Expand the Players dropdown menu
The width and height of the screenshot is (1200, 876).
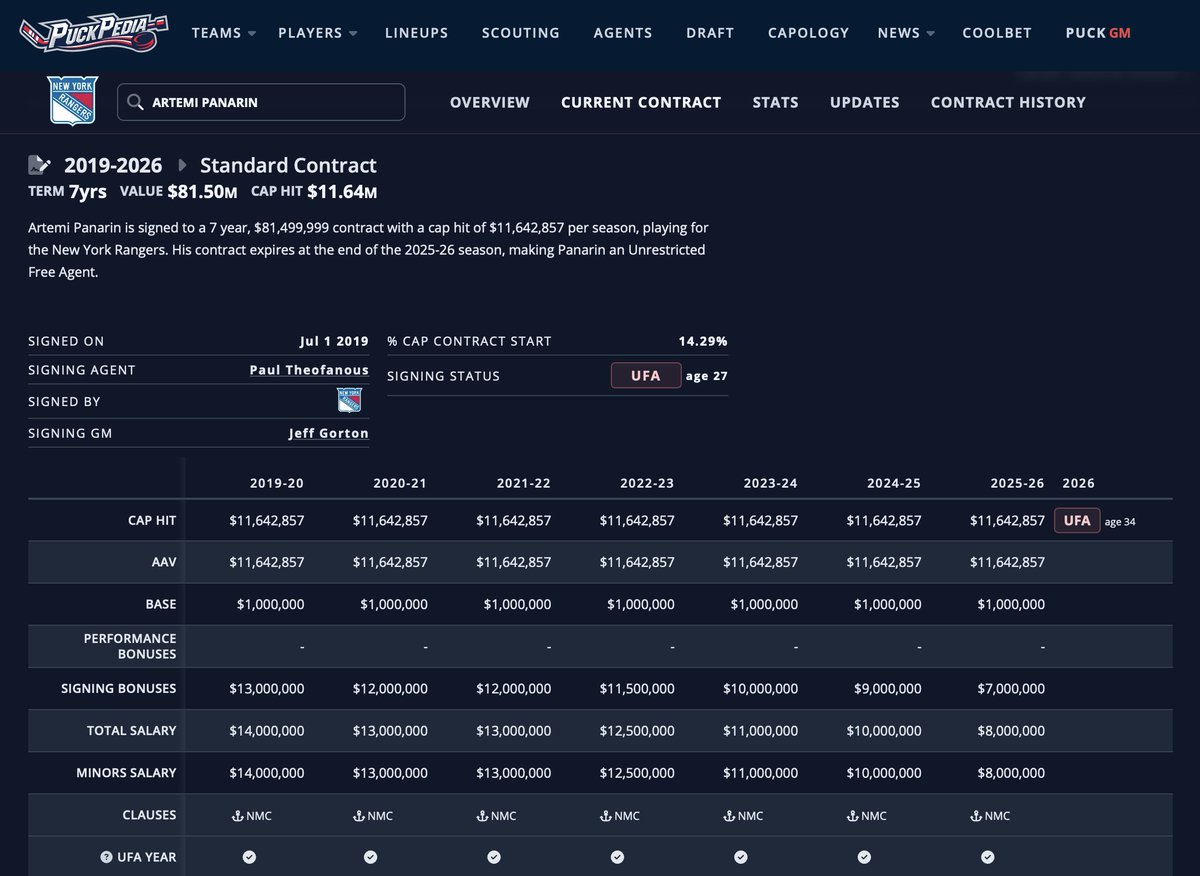pyautogui.click(x=318, y=33)
